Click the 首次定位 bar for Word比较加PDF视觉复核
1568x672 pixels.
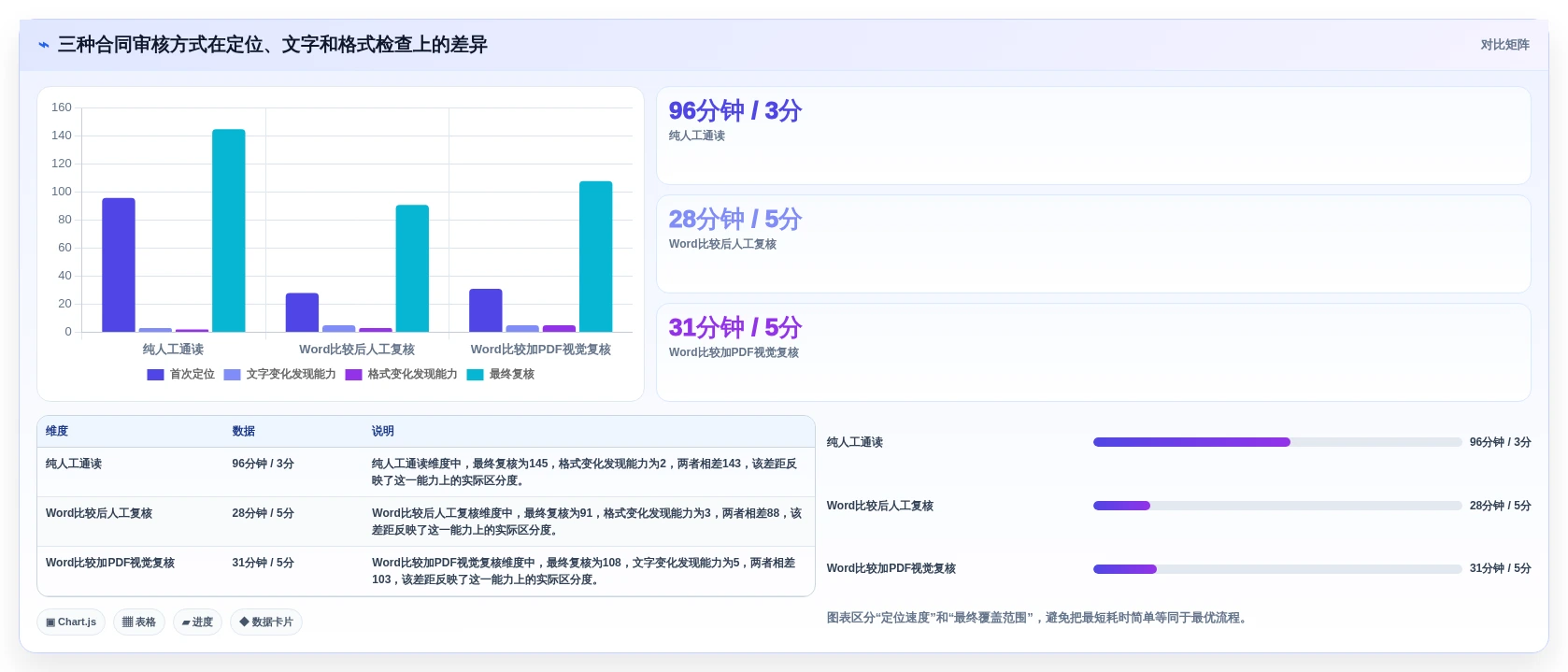[x=486, y=310]
